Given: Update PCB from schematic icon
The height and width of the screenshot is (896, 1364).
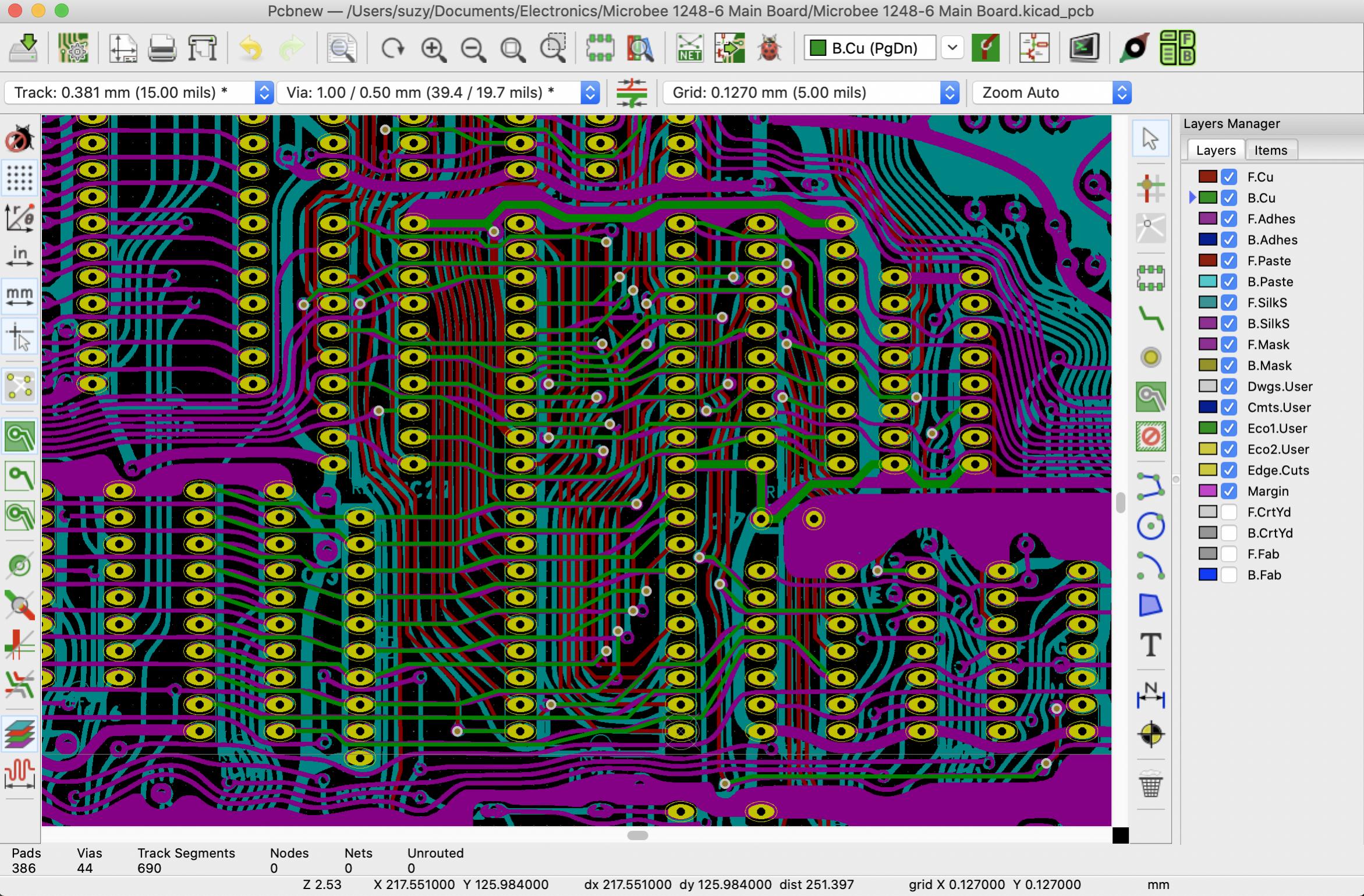Looking at the screenshot, I should [x=729, y=48].
